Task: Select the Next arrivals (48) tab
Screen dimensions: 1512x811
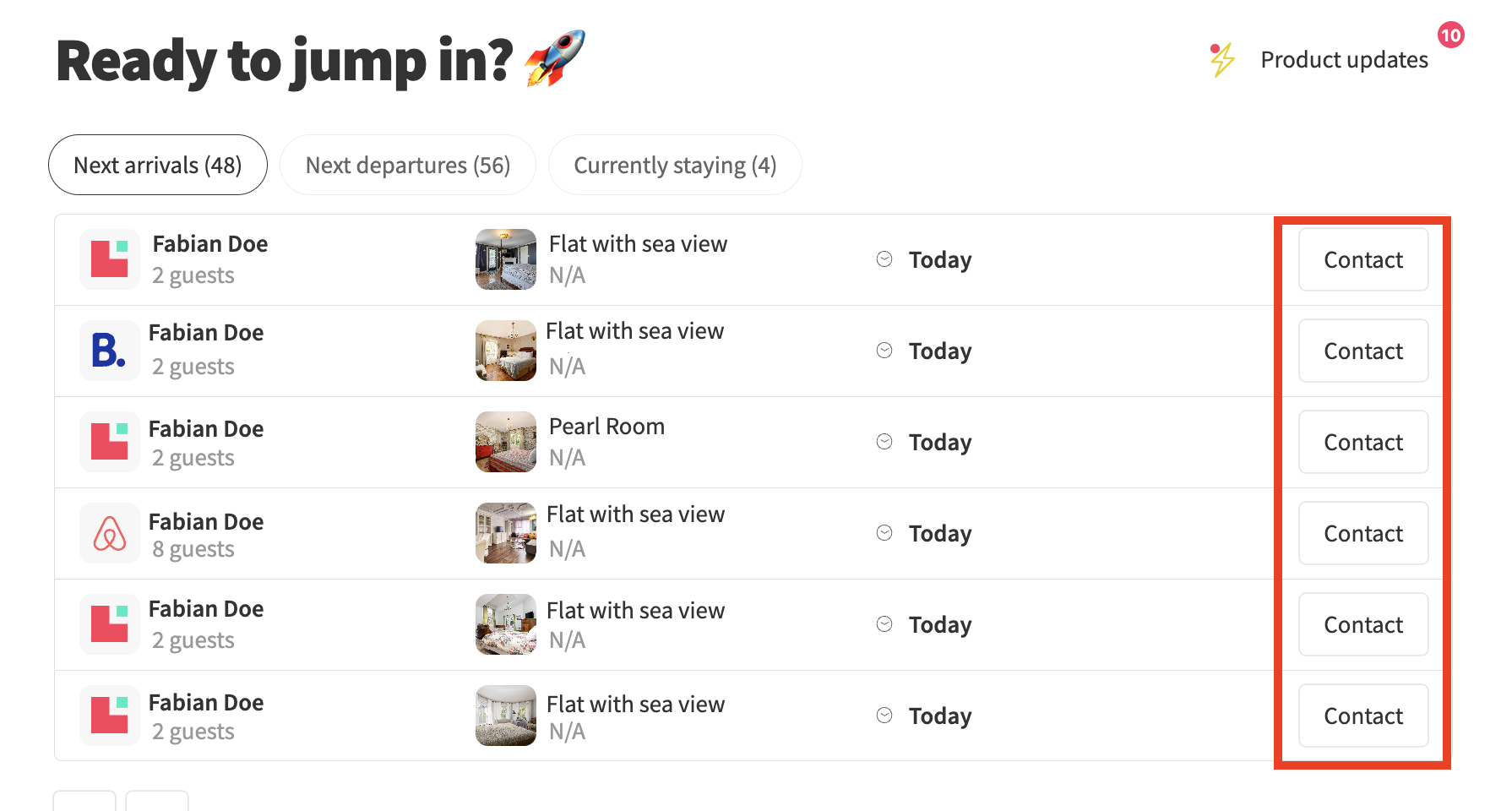Action: (158, 165)
